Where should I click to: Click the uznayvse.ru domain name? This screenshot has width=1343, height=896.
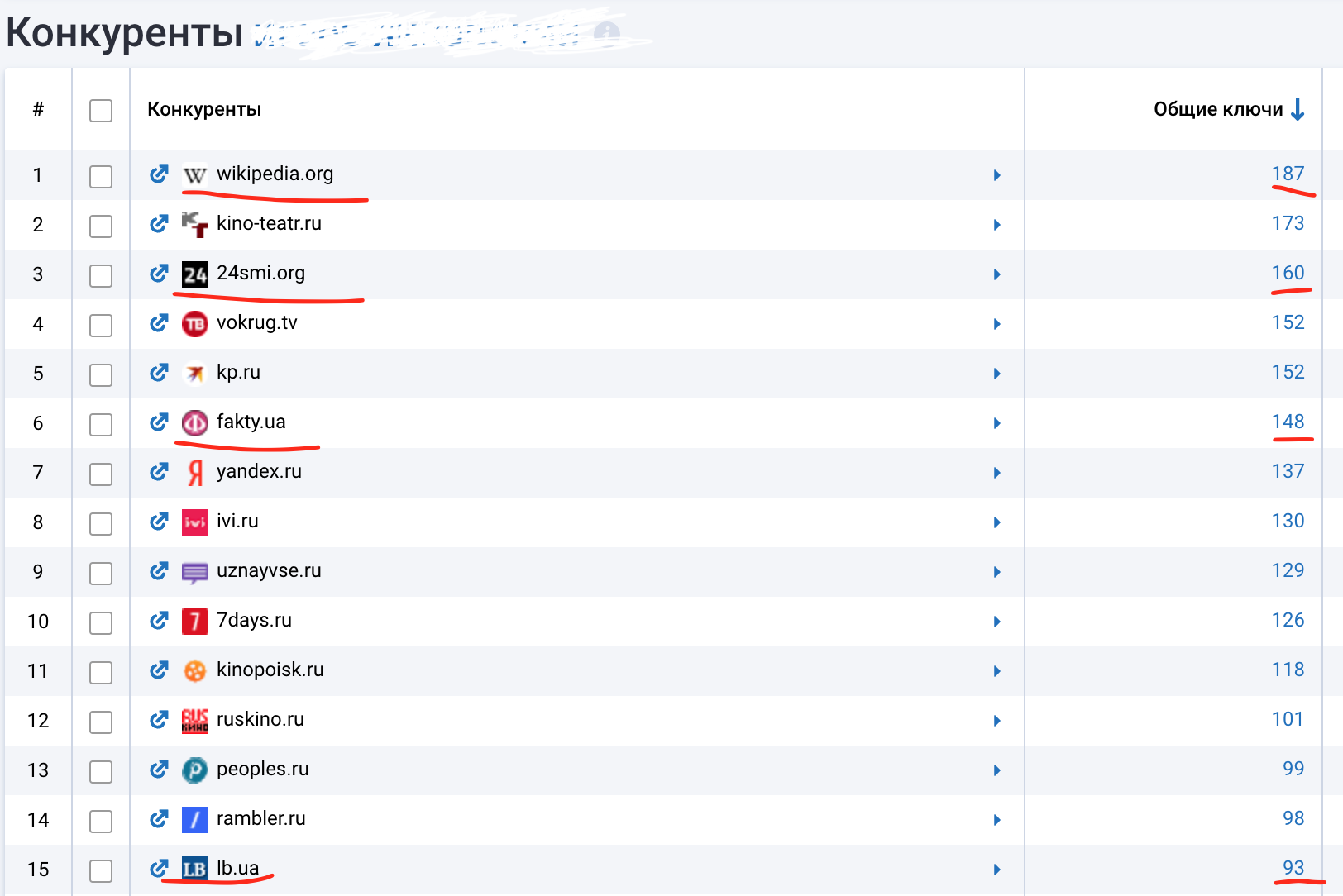[x=269, y=570]
